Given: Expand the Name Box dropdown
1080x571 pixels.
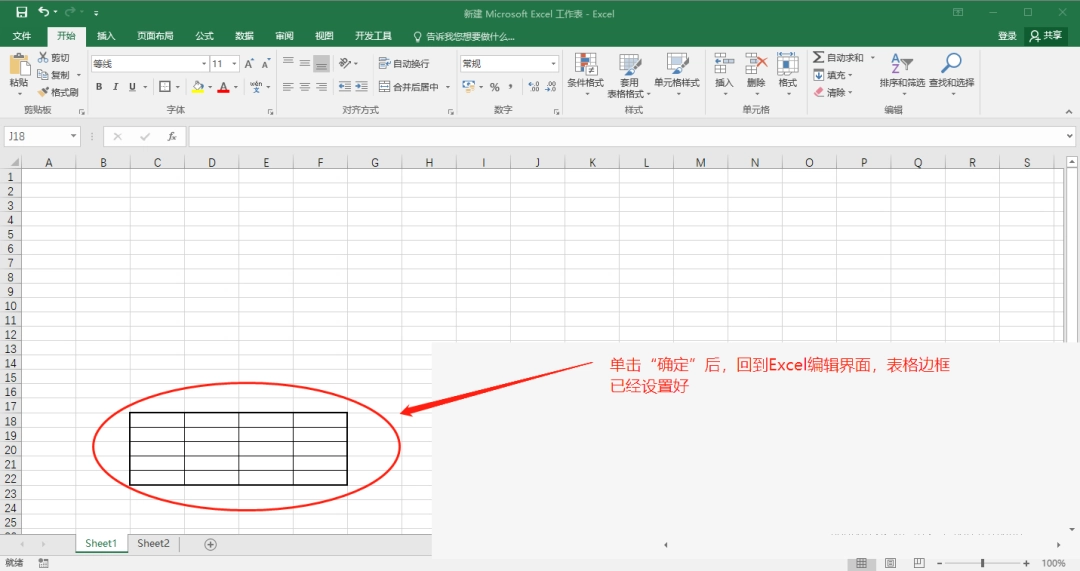Looking at the screenshot, I should click(73, 136).
